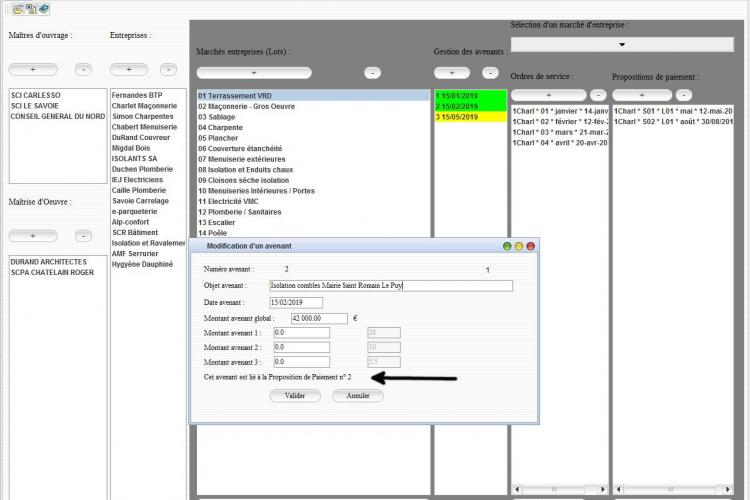Click the Montant avenant global field
The width and height of the screenshot is (750, 500).
(319, 318)
